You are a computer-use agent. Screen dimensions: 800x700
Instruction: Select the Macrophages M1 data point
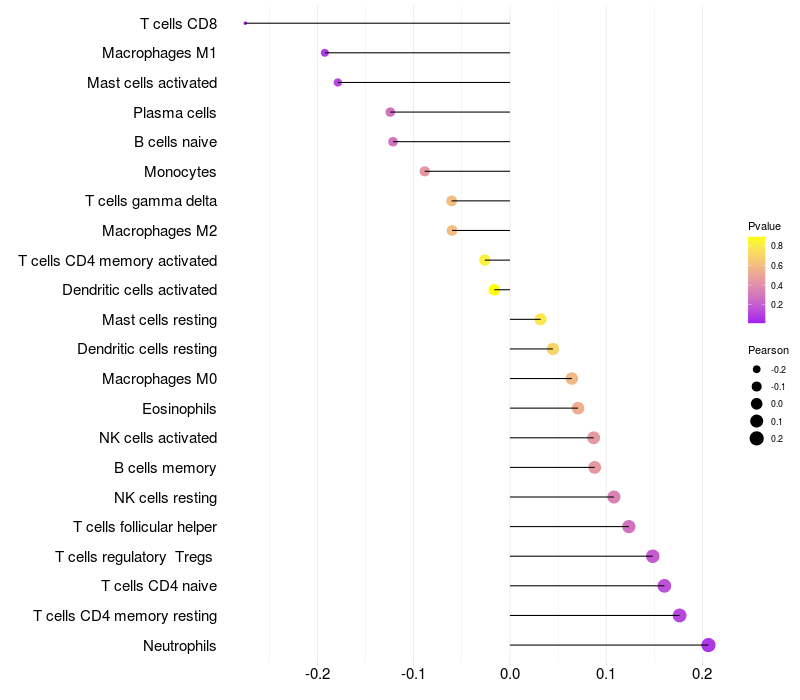click(x=325, y=53)
